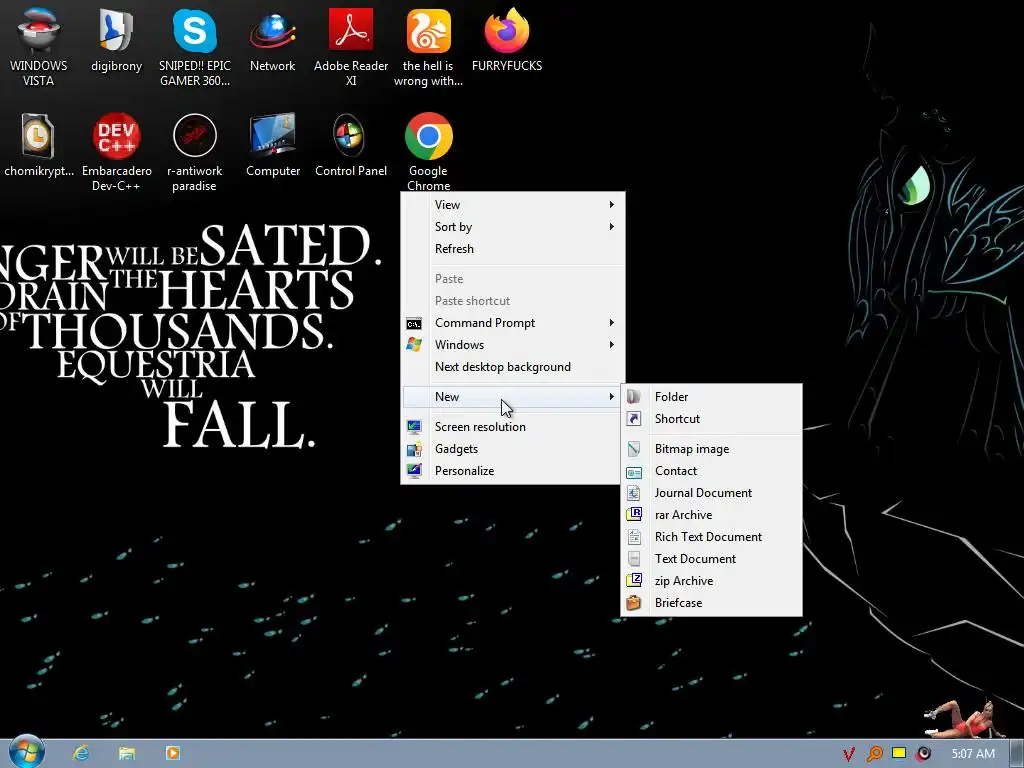Select the Skype icon labeled SNIPED!! EPIC GAMER
Viewport: 1024px width, 768px height.
click(195, 47)
